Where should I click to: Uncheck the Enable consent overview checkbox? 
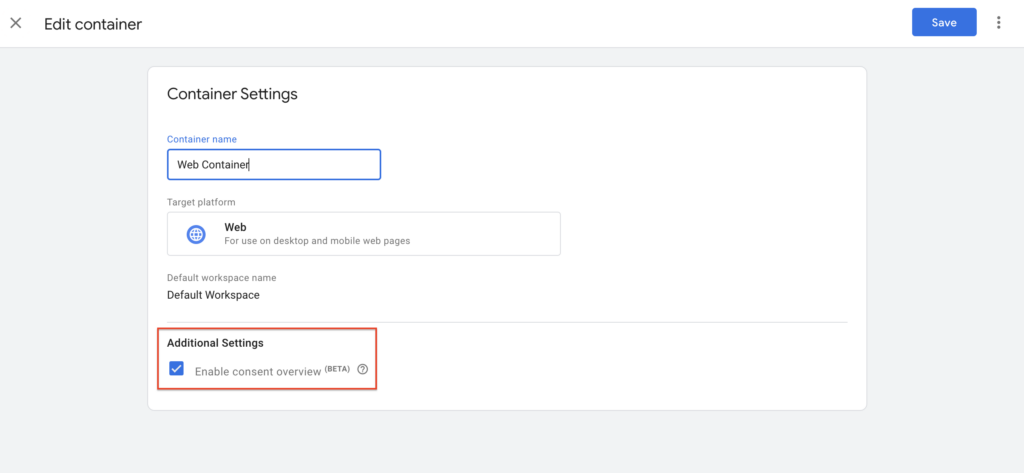[177, 369]
